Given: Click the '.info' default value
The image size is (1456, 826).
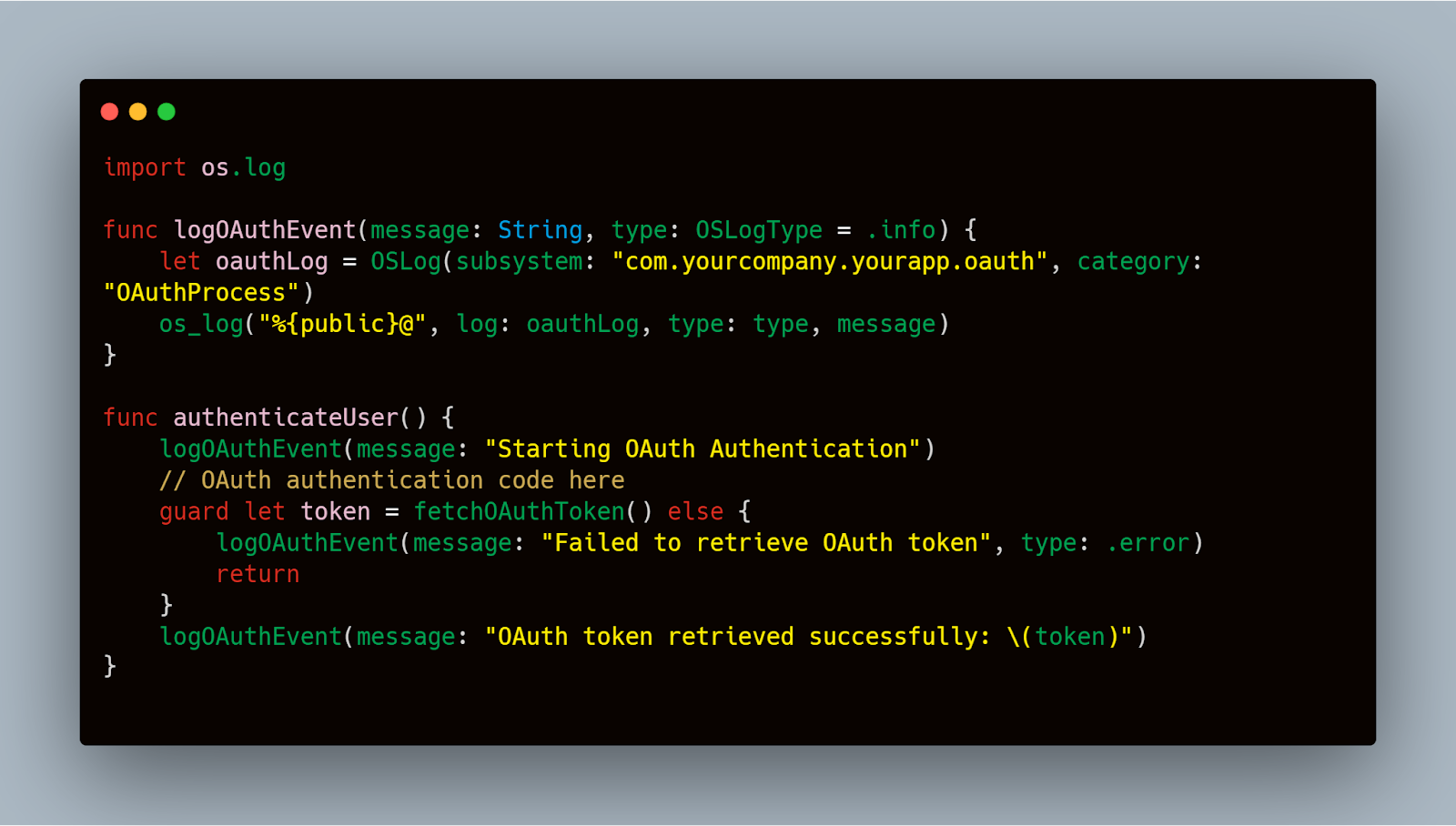Looking at the screenshot, I should click(x=901, y=230).
